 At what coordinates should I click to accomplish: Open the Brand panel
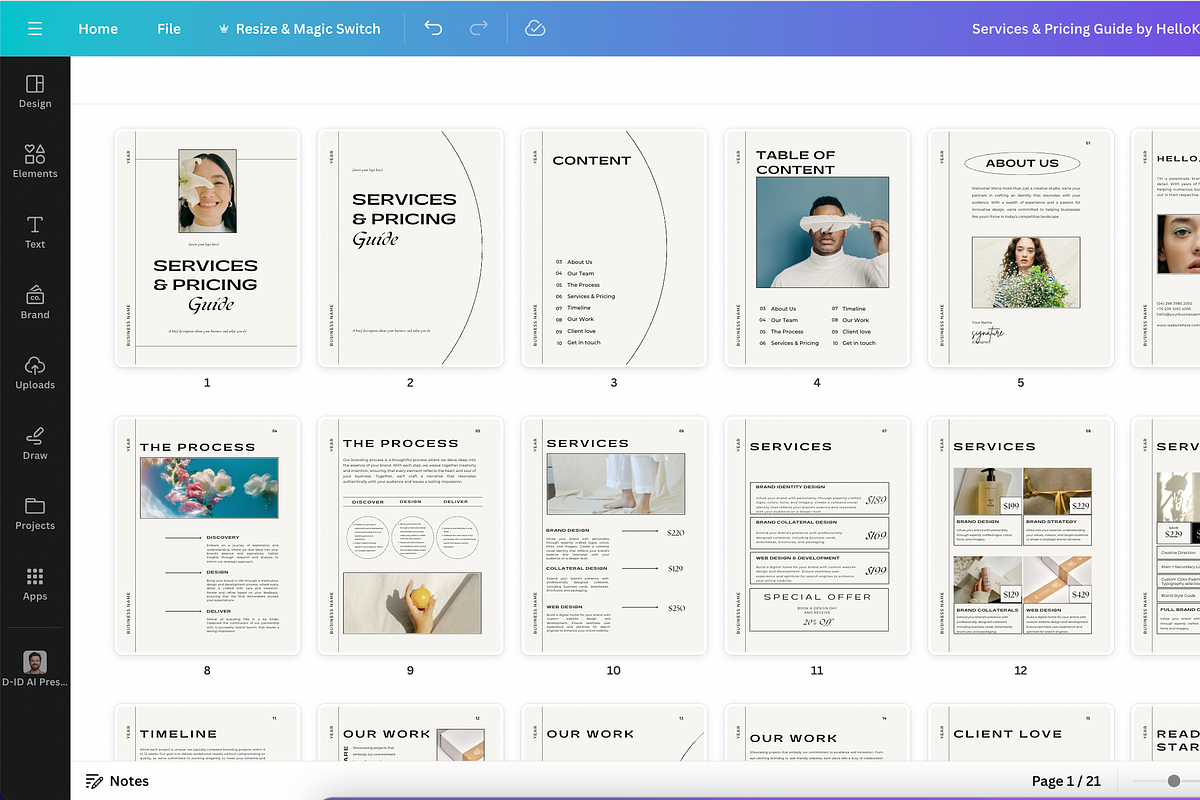coord(35,302)
